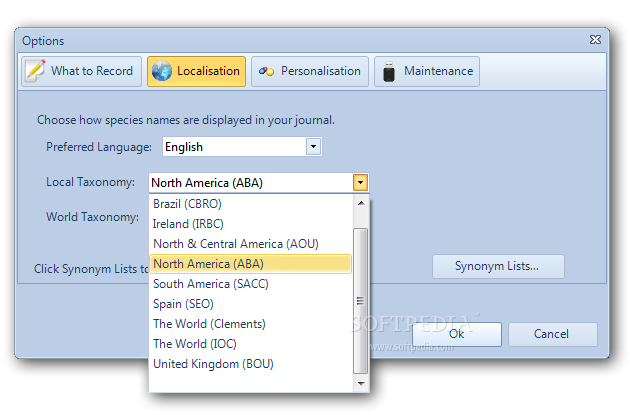Open the Synonym Lists dialog

pos(498,266)
